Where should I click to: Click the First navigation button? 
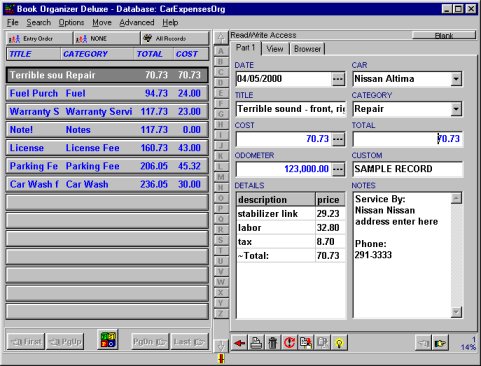click(x=26, y=342)
